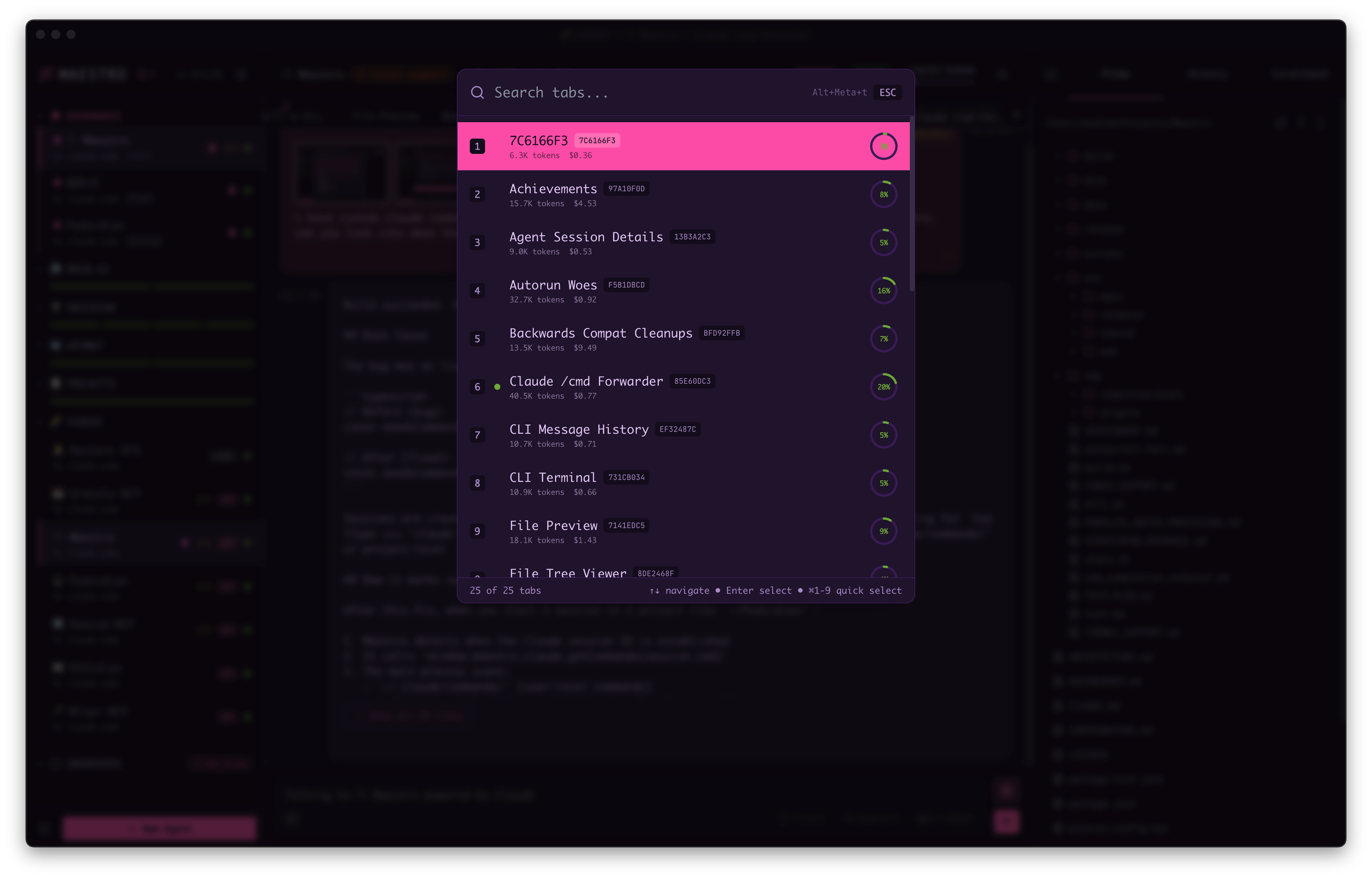Click the F5B1DBCD hash badge on Autorun Woes
This screenshot has height=879, width=1372.
pos(626,285)
